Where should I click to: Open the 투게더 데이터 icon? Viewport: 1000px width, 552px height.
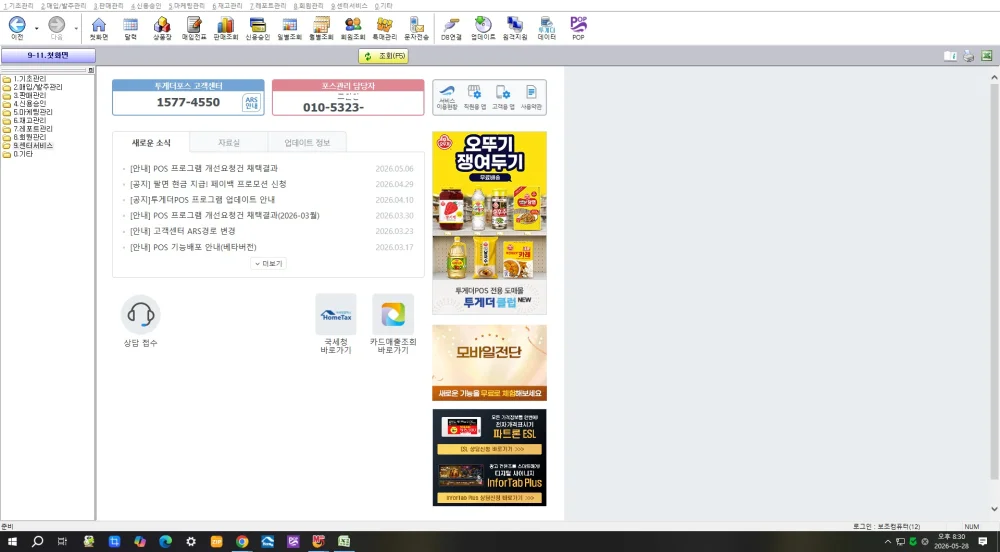(547, 29)
